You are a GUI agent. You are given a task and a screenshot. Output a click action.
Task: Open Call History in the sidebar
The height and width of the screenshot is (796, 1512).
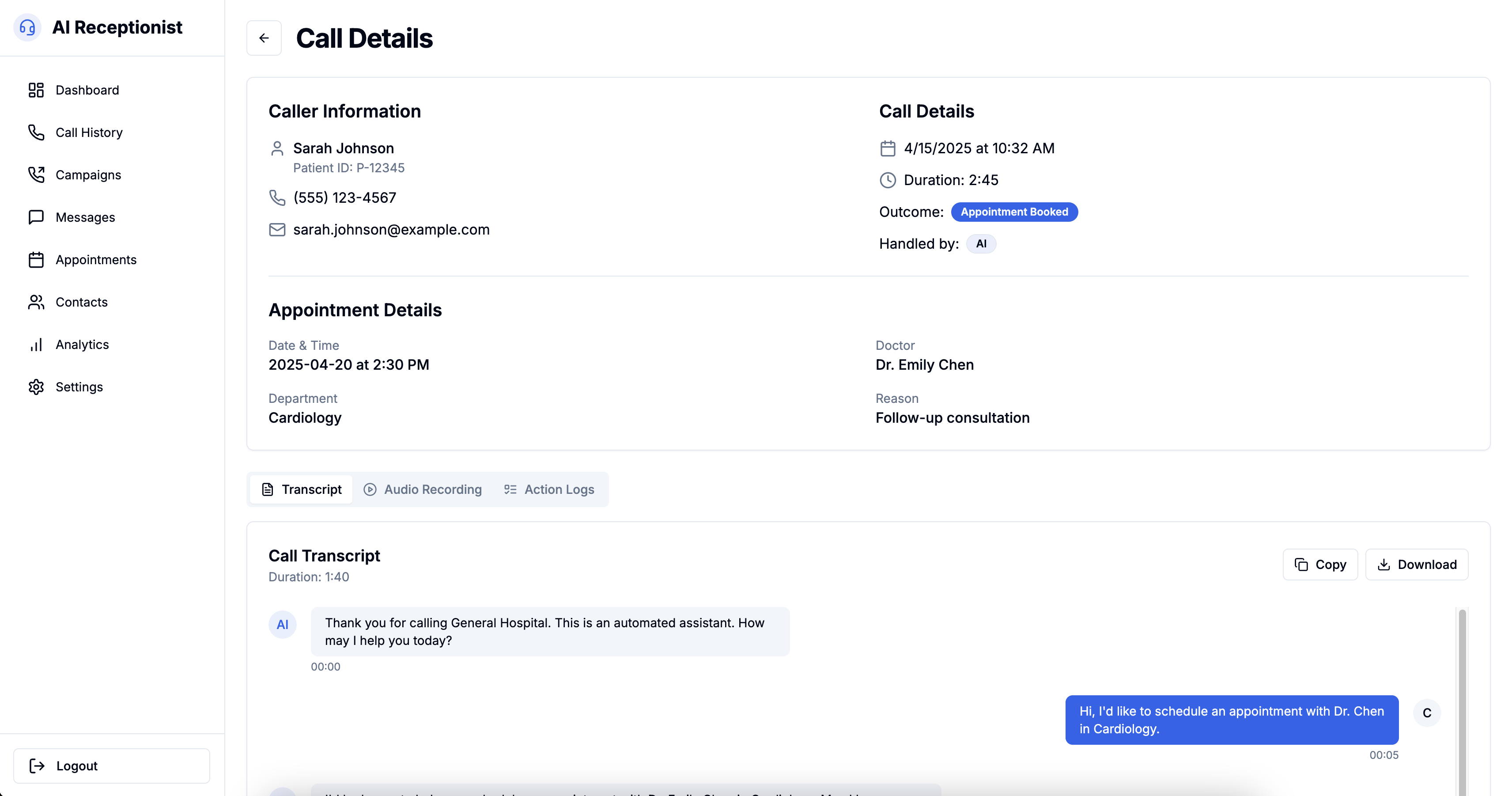coord(89,132)
